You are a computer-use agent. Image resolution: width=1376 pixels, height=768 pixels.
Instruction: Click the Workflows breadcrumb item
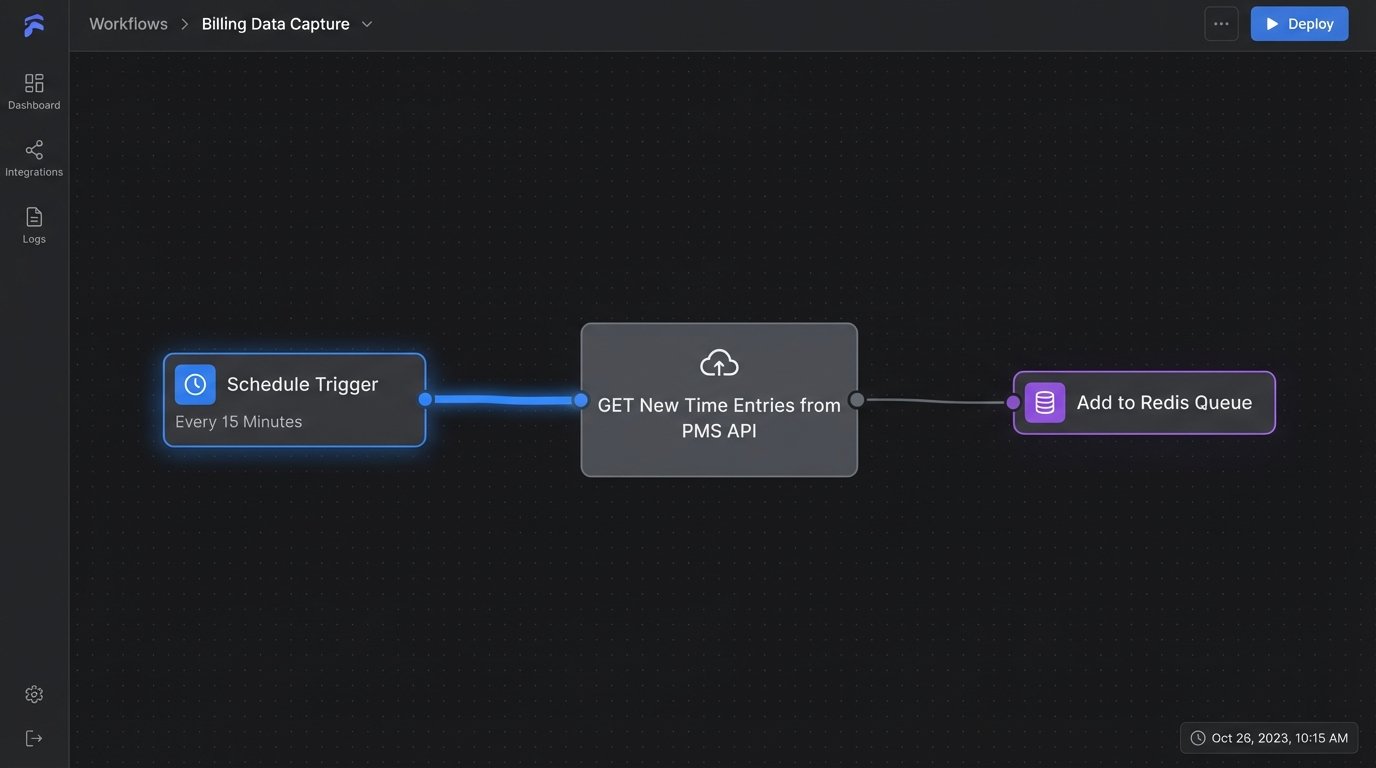(127, 23)
